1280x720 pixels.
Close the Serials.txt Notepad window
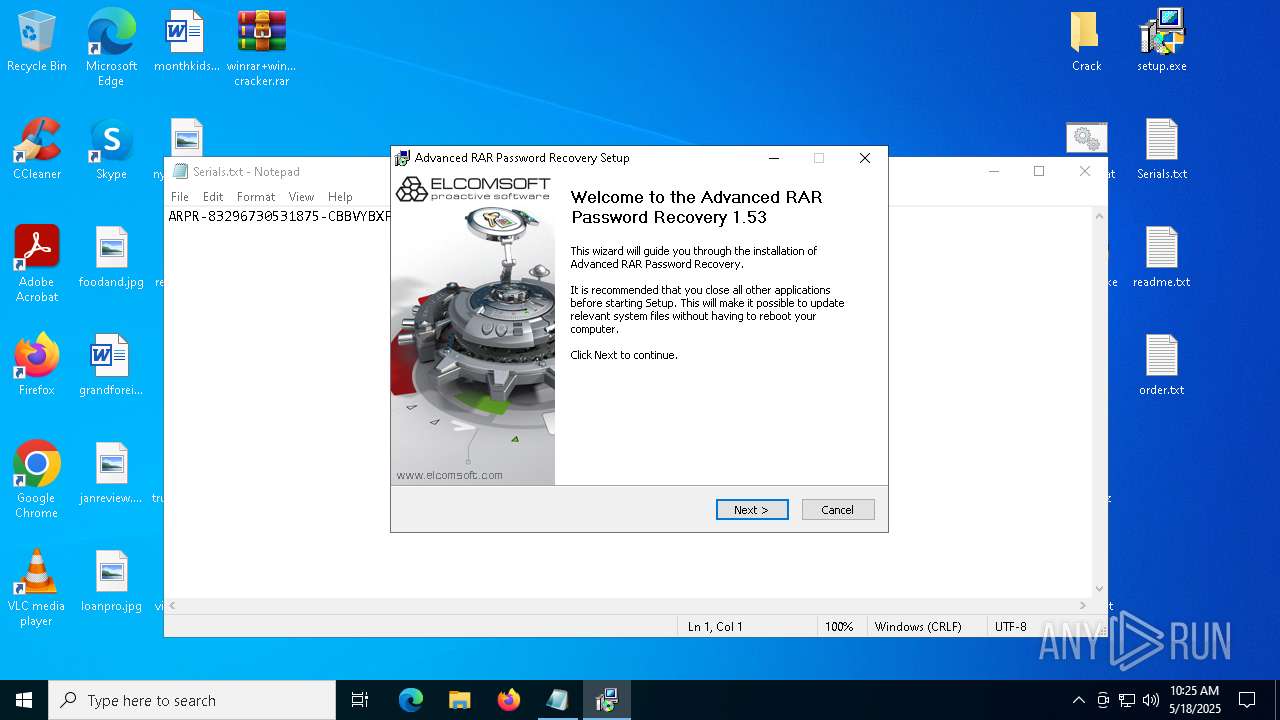(x=1085, y=171)
